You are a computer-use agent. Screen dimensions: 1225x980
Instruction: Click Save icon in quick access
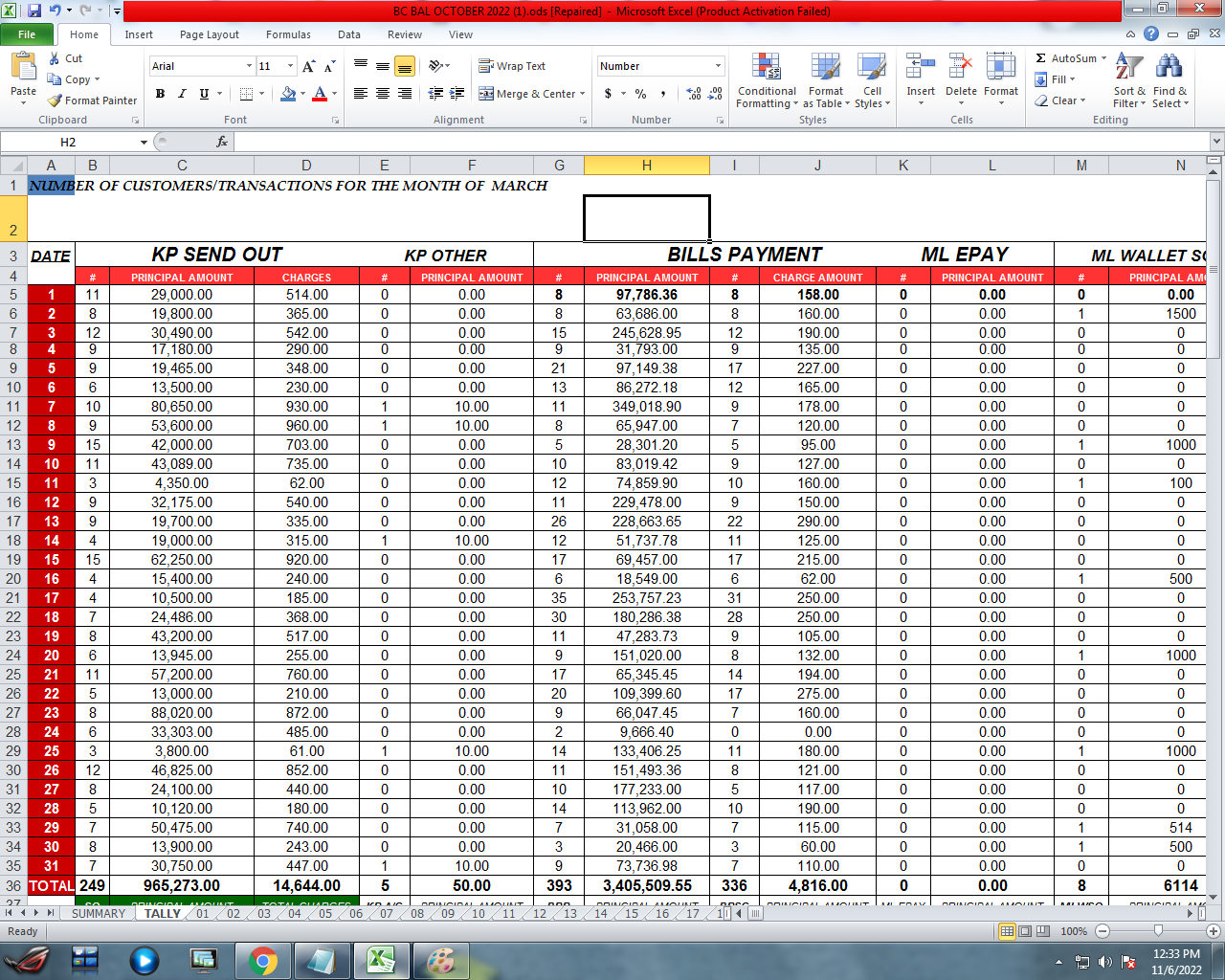pos(34,11)
